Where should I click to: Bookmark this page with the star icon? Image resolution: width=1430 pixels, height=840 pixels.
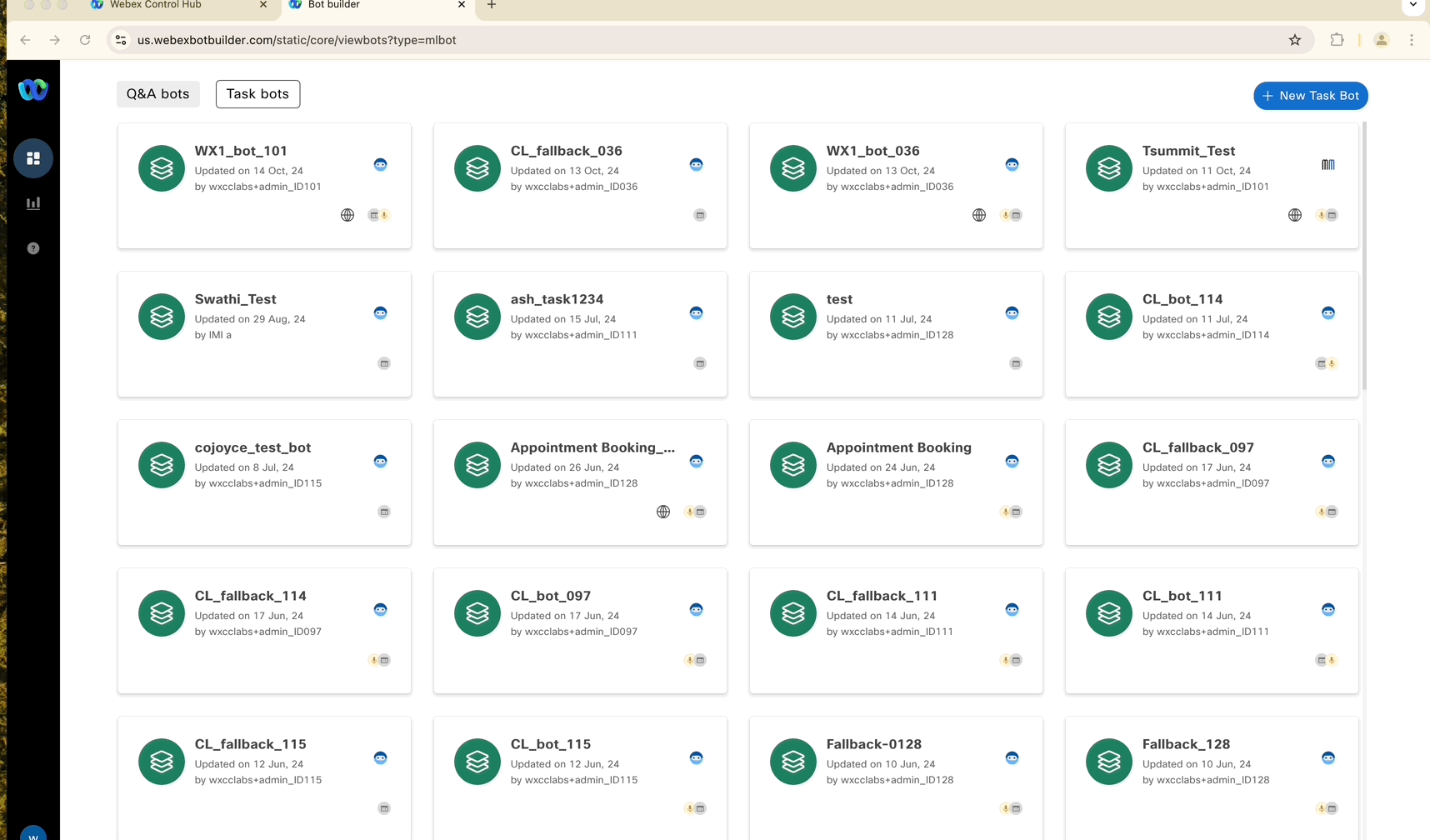tap(1295, 40)
